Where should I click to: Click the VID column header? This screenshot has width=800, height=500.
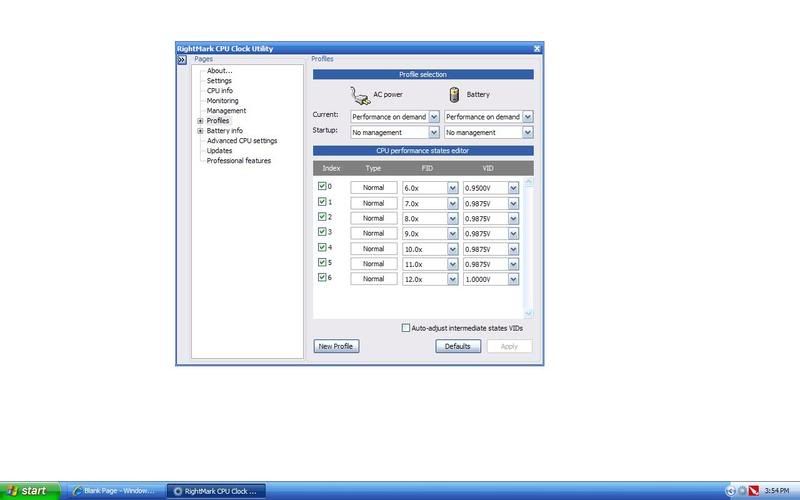488,168
